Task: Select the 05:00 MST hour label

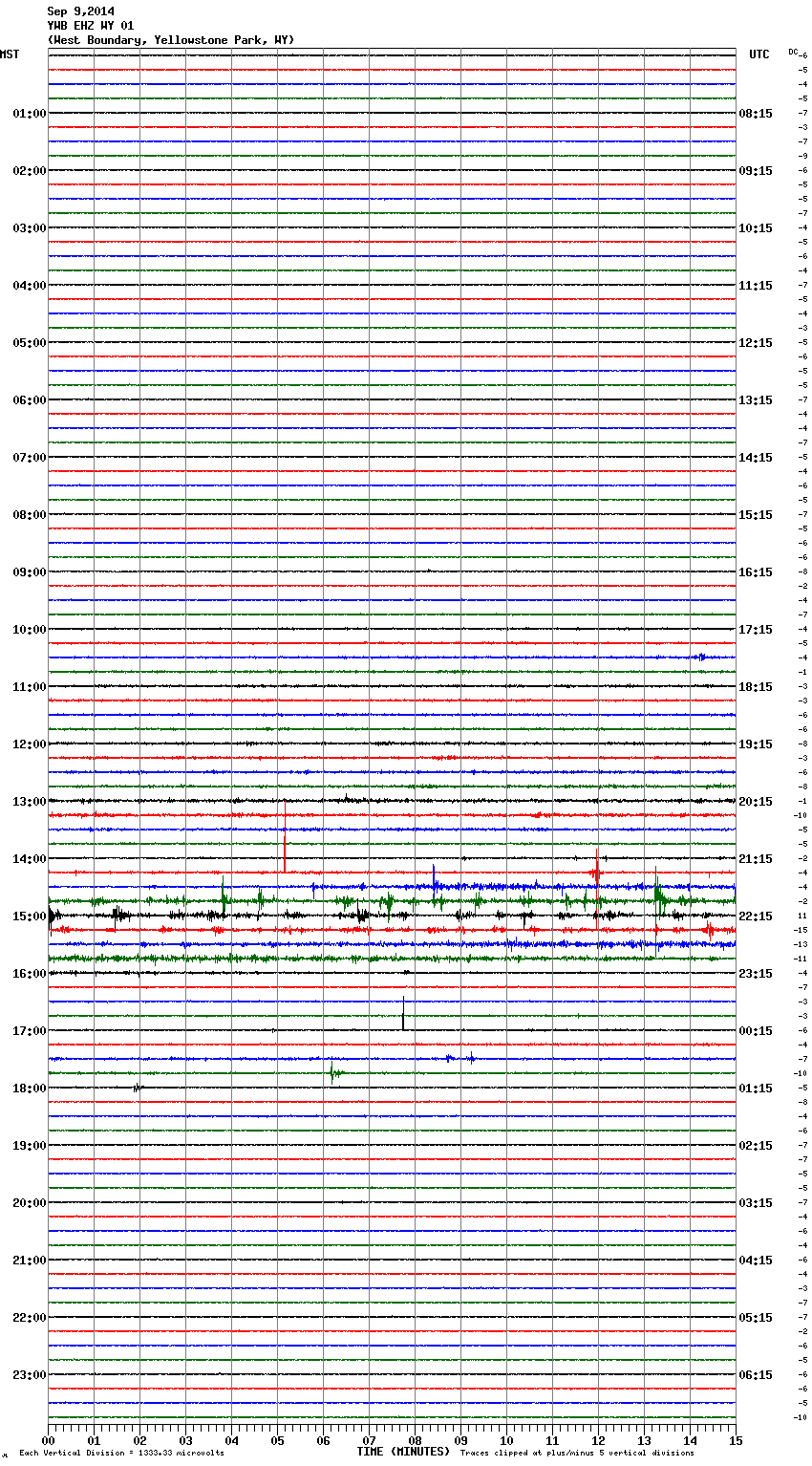Action: tap(30, 343)
